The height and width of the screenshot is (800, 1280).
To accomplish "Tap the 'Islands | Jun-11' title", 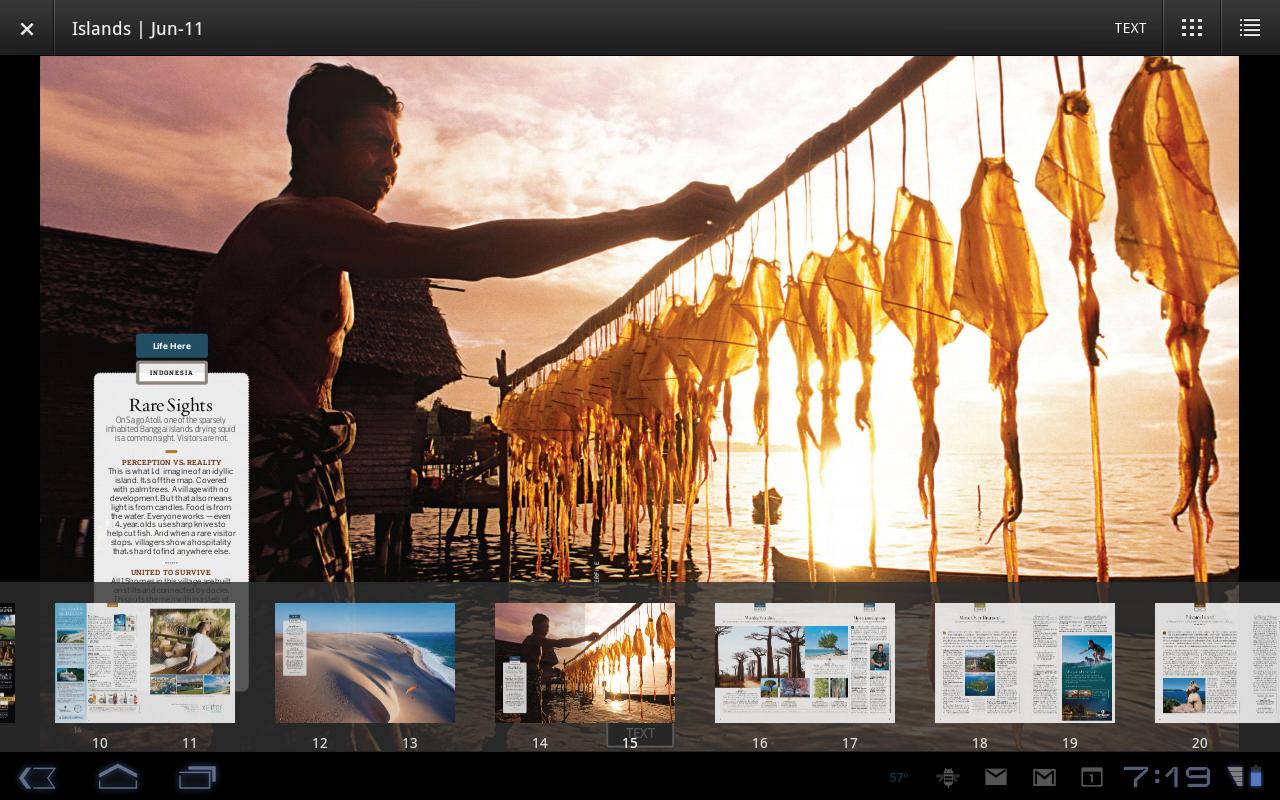I will coord(138,28).
